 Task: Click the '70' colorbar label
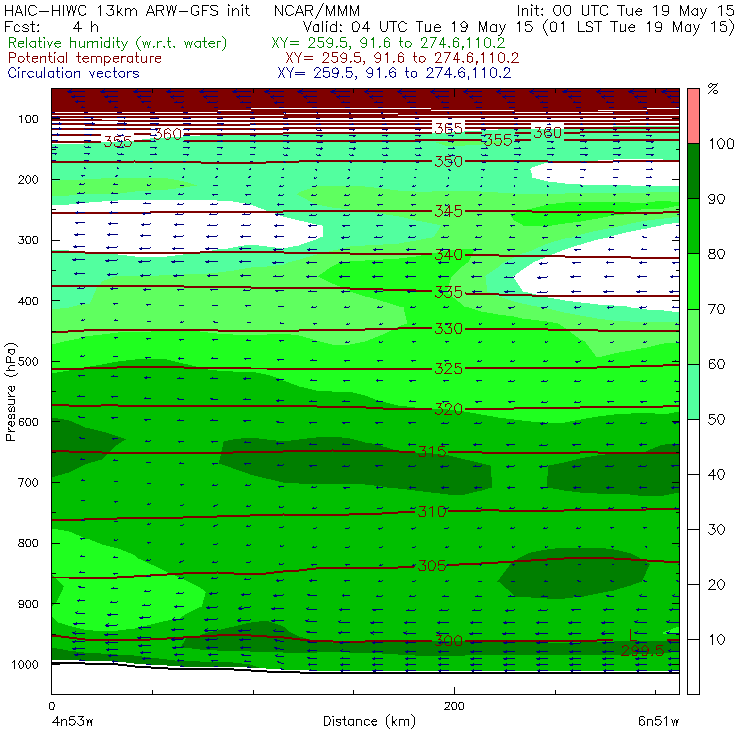point(716,309)
